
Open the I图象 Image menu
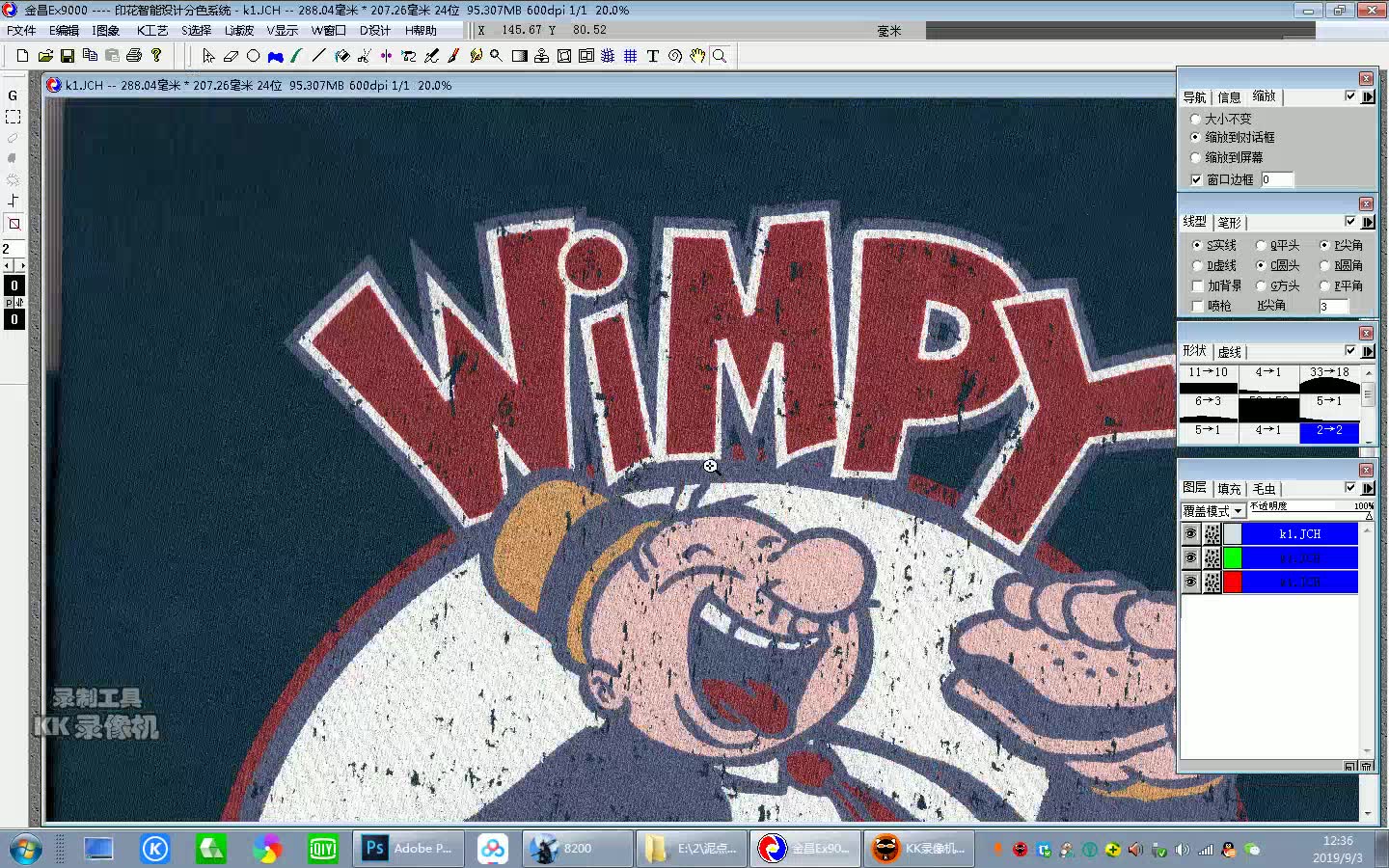pyautogui.click(x=106, y=31)
